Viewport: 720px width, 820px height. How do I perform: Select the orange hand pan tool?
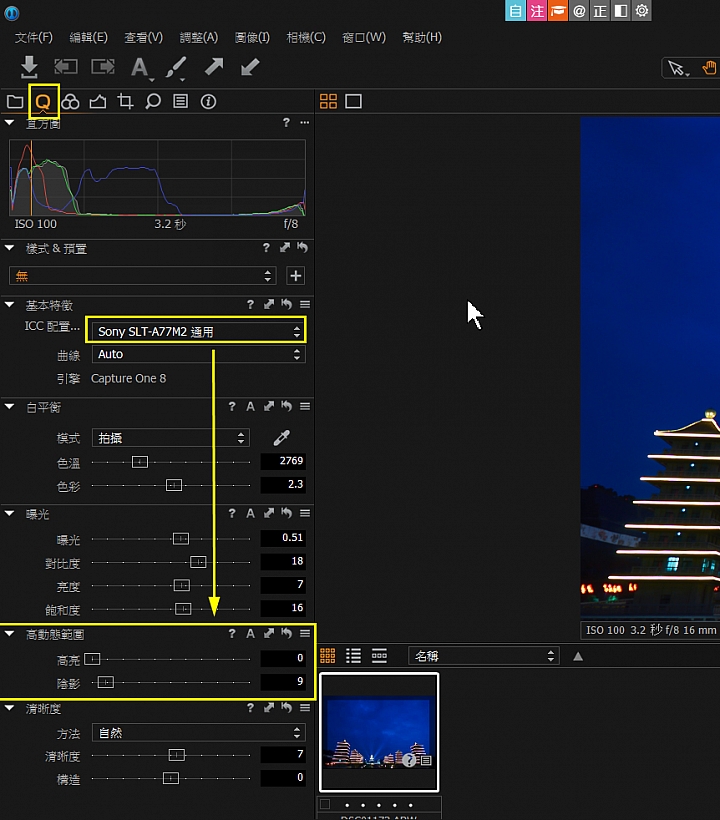(710, 68)
